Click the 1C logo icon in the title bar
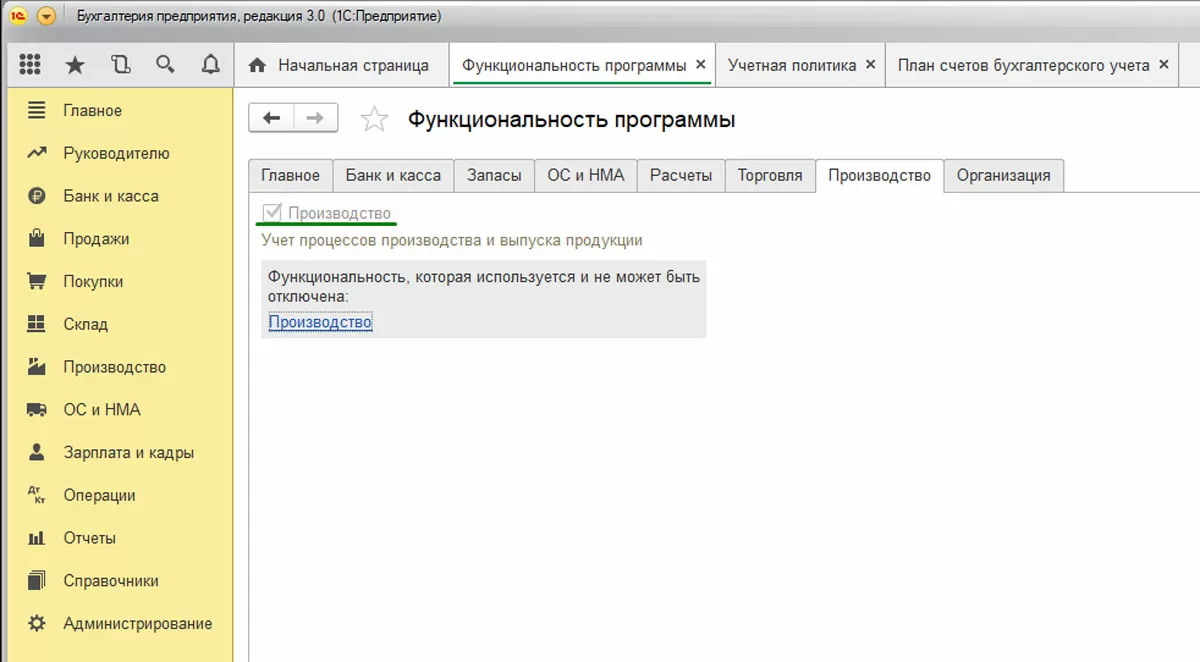This screenshot has width=1200, height=662. (17, 16)
